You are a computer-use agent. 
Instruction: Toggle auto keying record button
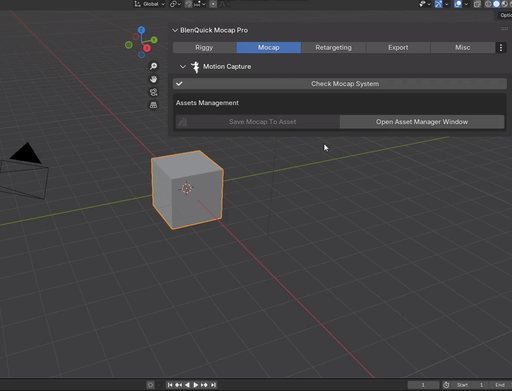tap(150, 385)
